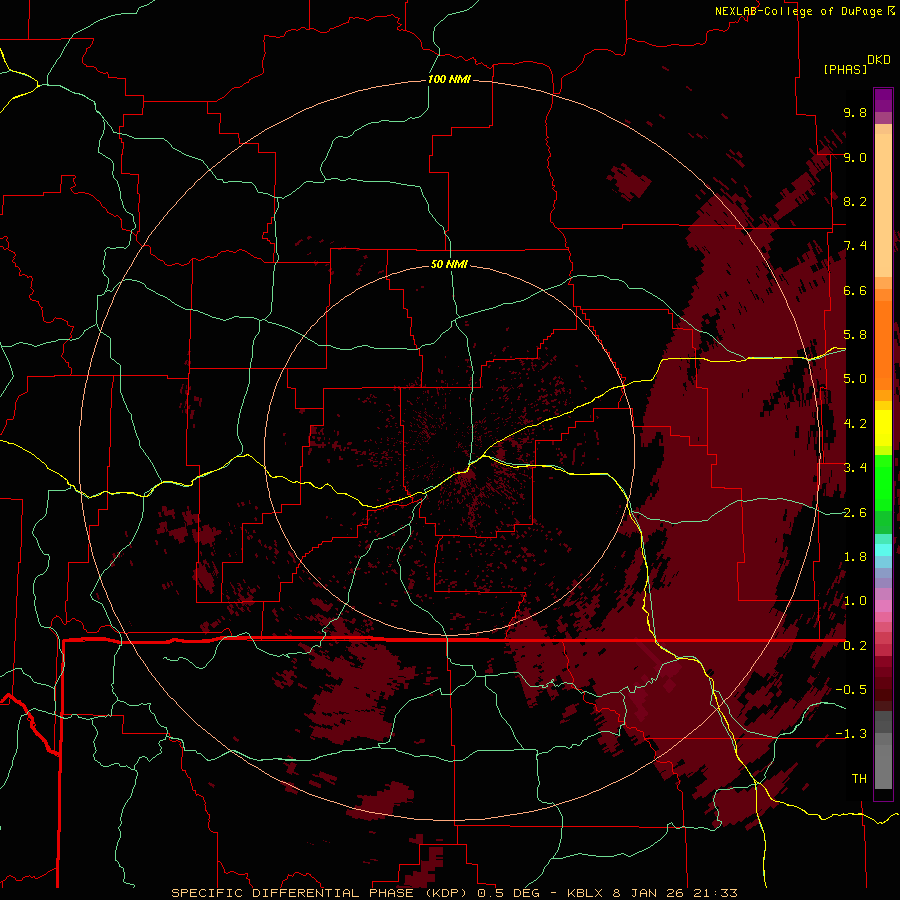Viewport: 900px width, 900px height.
Task: Pick the bright green segment of the color bar
Action: point(883,482)
